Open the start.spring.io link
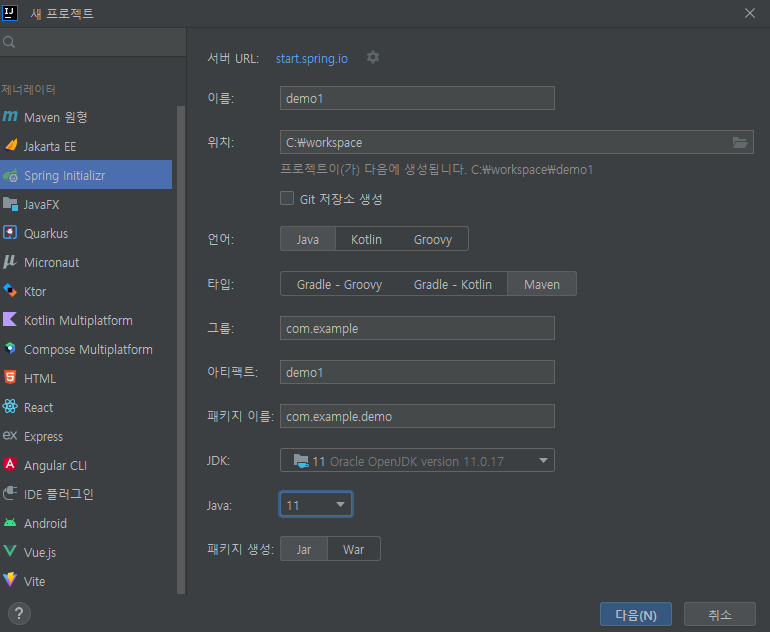The width and height of the screenshot is (770, 632). [x=311, y=58]
